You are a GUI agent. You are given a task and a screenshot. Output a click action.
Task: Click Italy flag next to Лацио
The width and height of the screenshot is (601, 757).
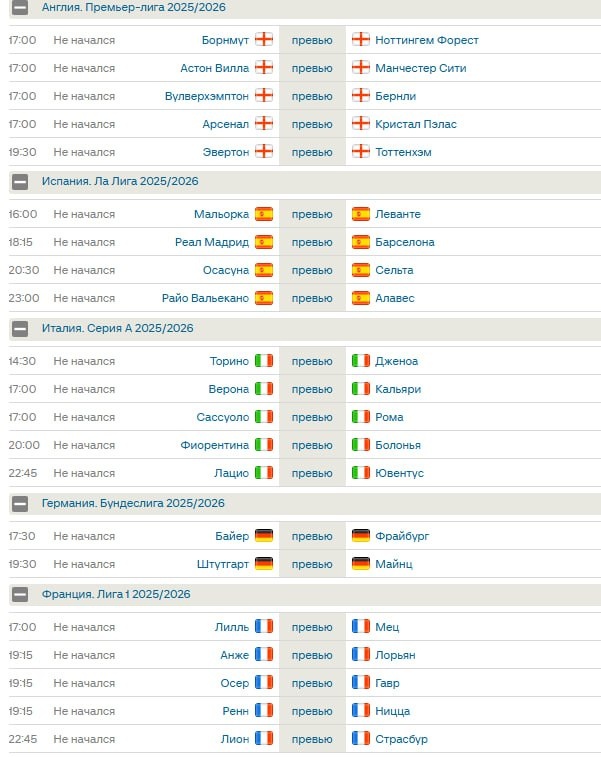(264, 473)
